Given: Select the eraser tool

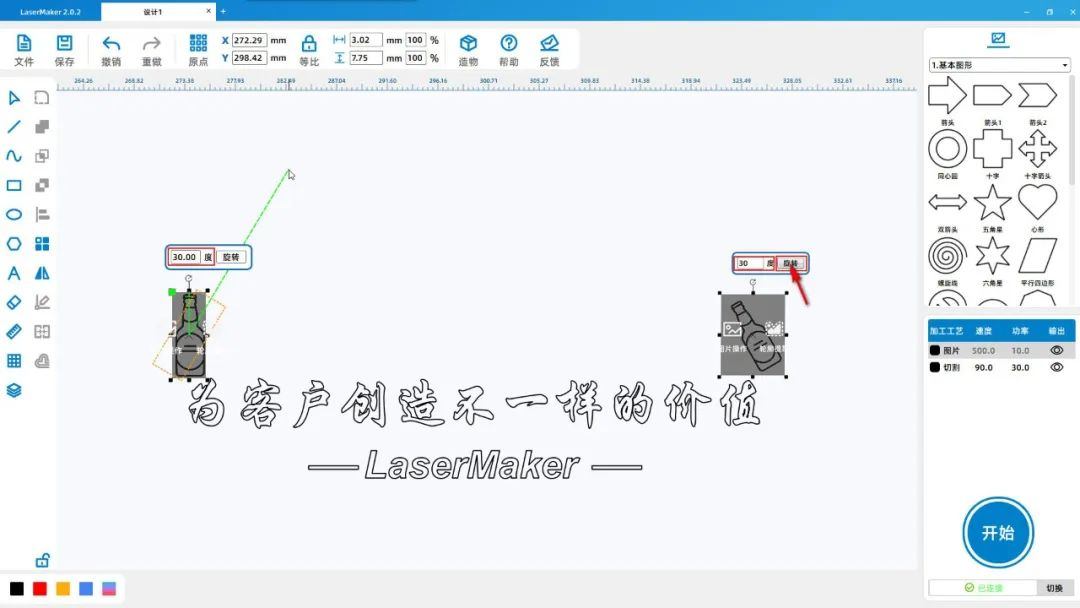Looking at the screenshot, I should 14,302.
